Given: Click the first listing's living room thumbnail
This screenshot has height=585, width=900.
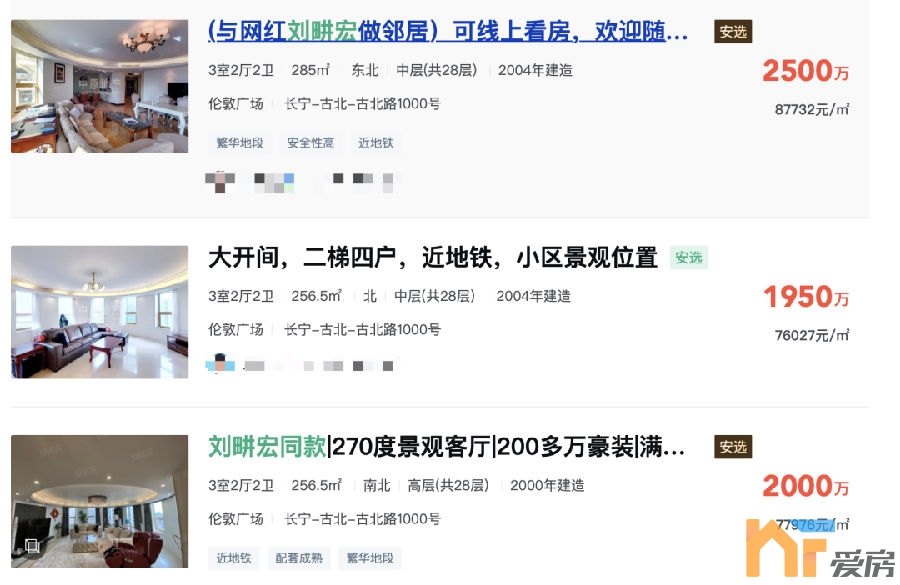Looking at the screenshot, I should point(99,86).
